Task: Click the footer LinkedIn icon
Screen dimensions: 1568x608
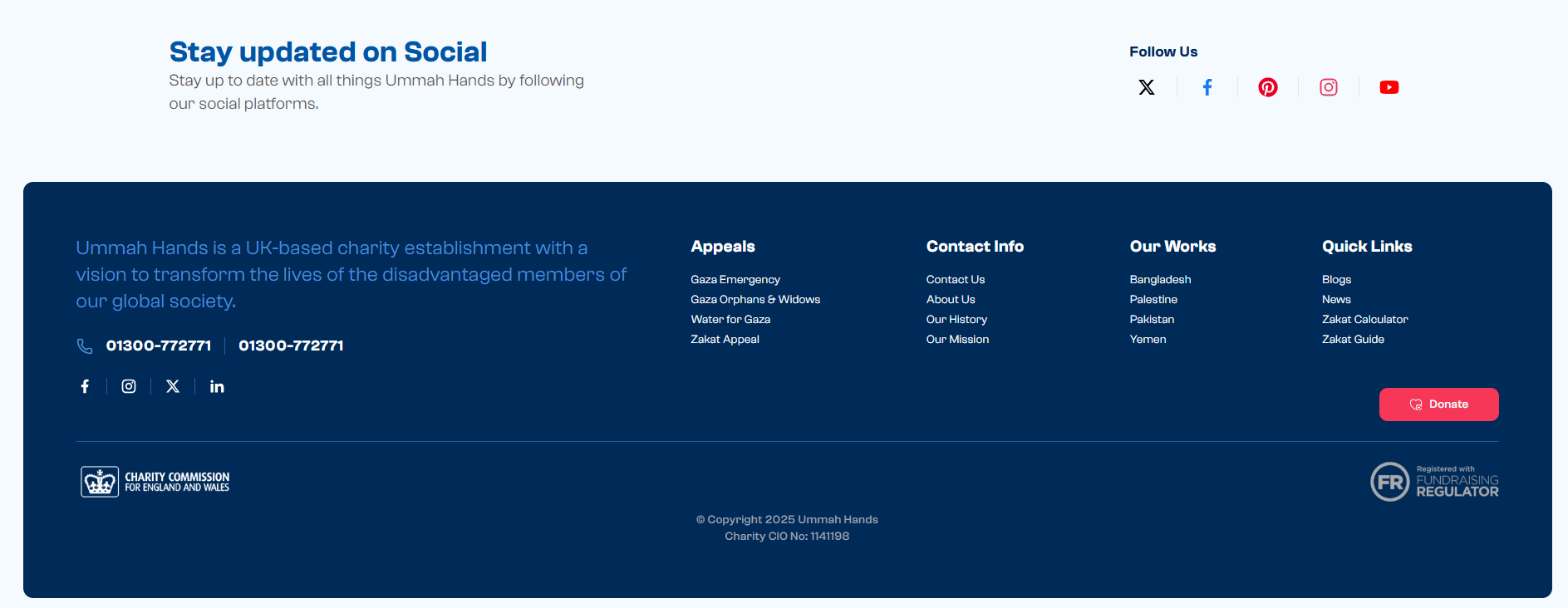Action: pyautogui.click(x=217, y=386)
